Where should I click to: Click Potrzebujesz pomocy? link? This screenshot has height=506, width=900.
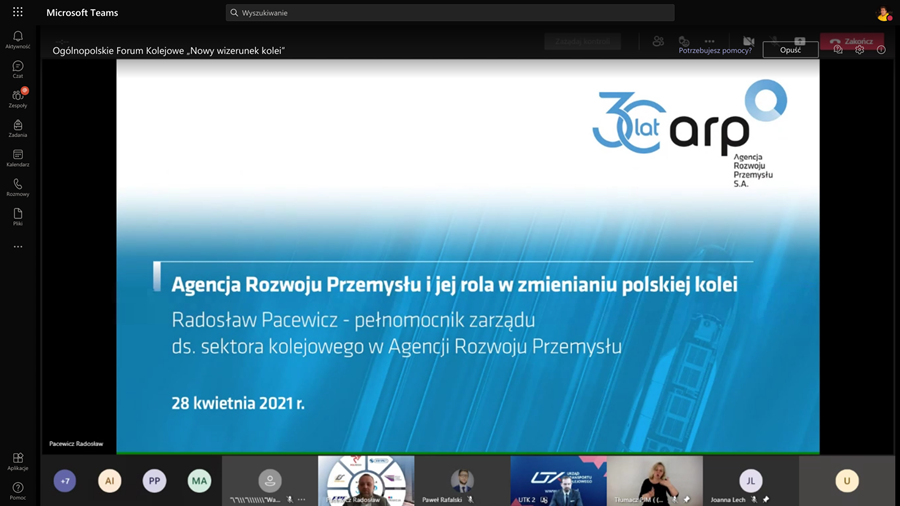715,50
